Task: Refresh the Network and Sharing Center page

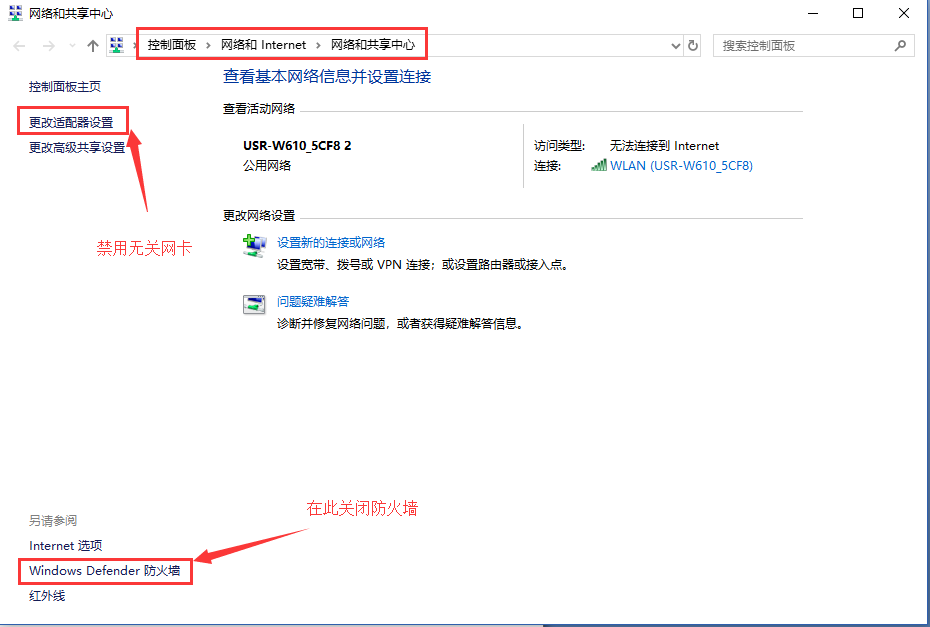Action: (x=693, y=46)
